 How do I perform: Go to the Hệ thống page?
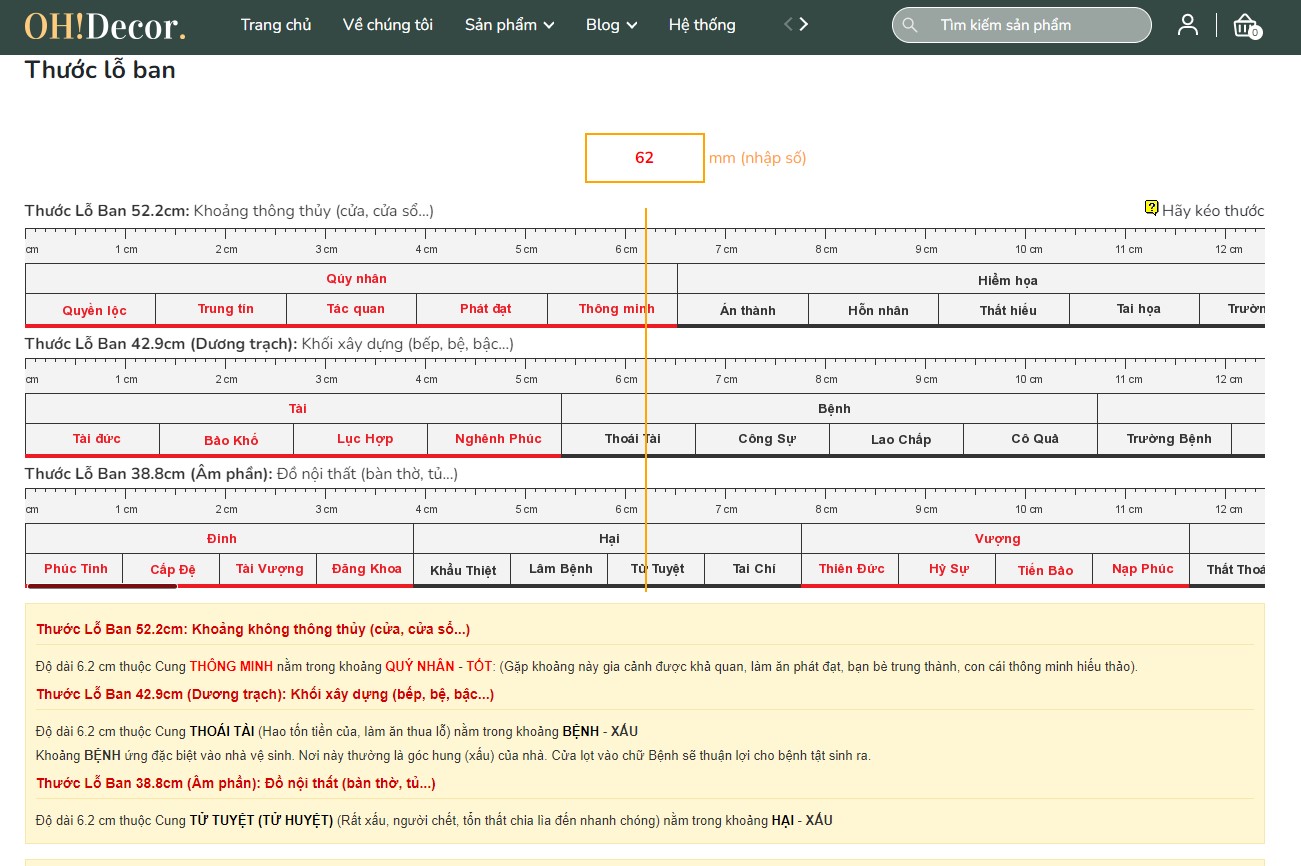tap(702, 25)
